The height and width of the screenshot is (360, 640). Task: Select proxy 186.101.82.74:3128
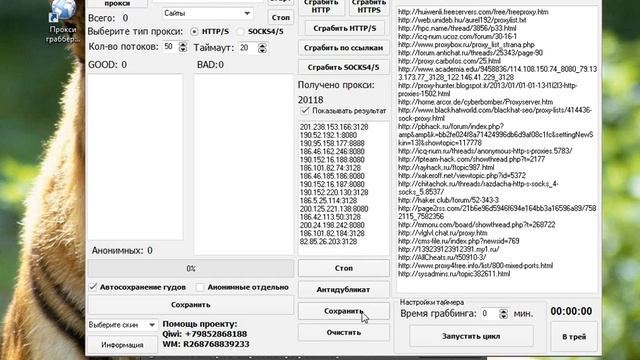[x=330, y=168]
